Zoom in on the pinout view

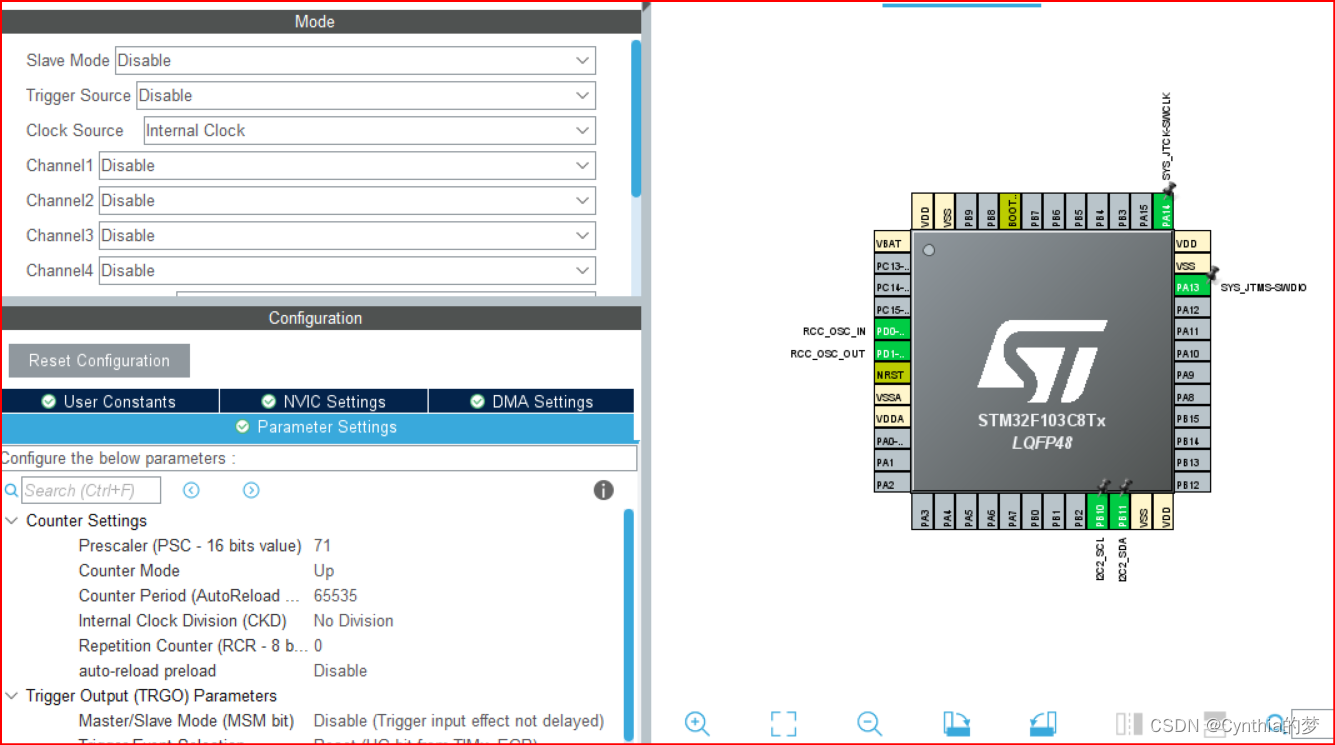click(x=697, y=723)
